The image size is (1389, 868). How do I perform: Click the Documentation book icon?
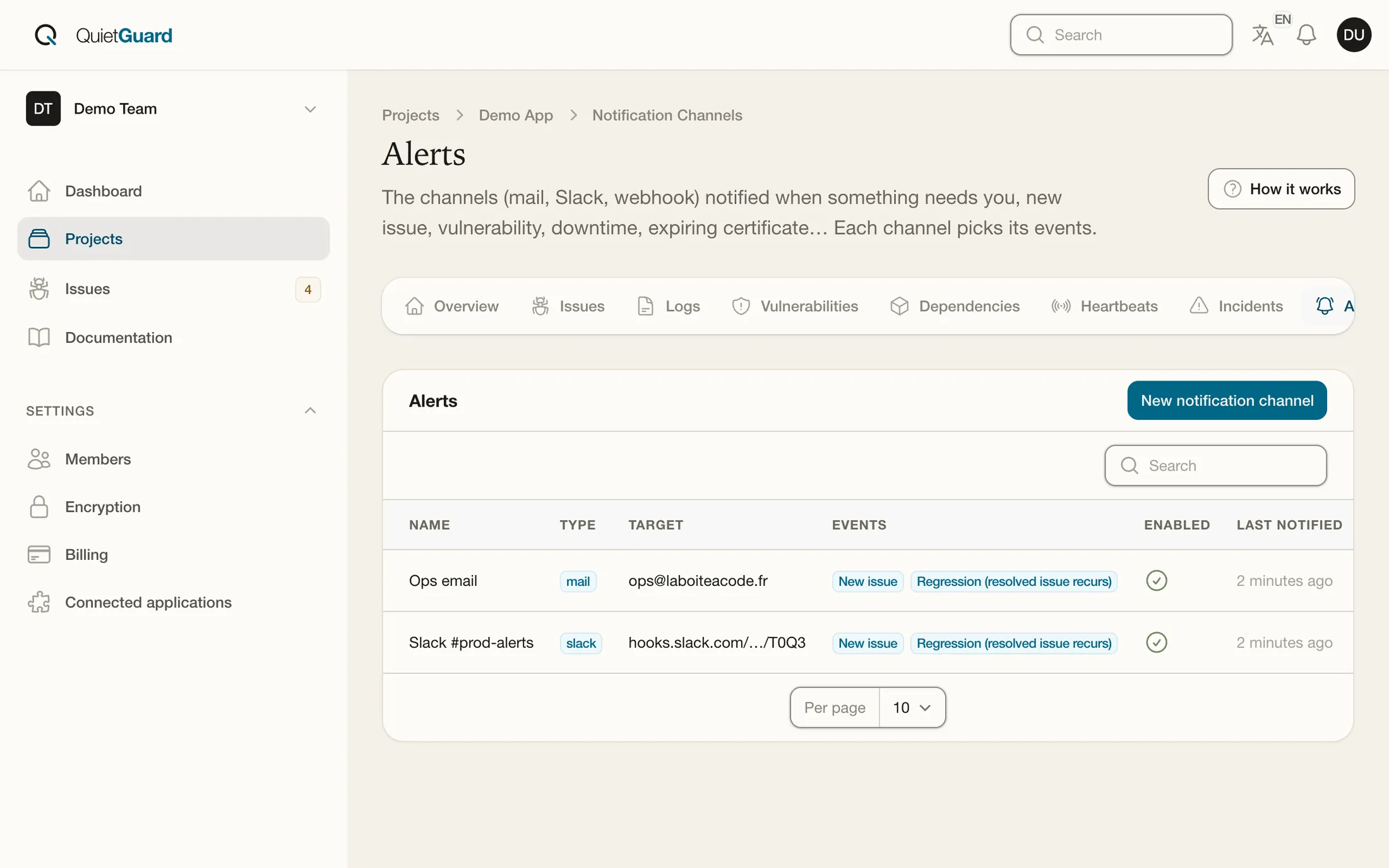pyautogui.click(x=39, y=337)
